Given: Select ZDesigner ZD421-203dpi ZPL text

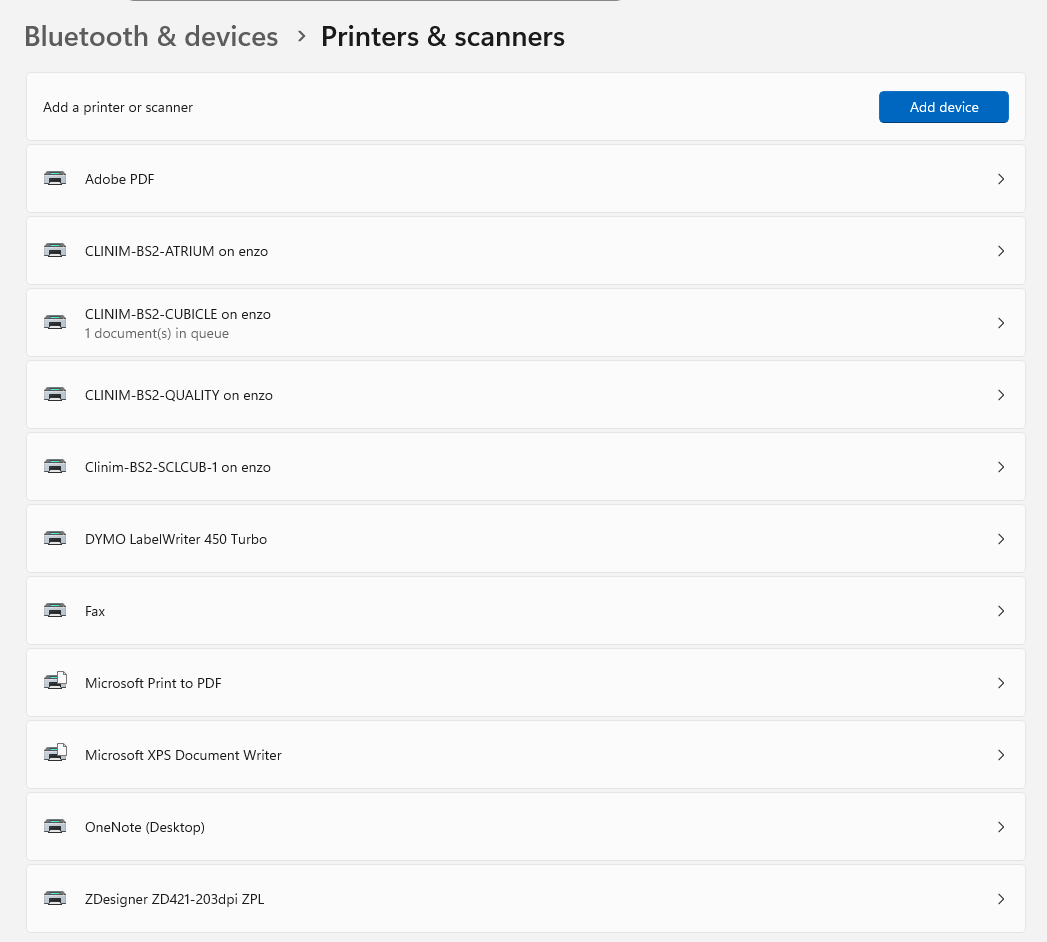Looking at the screenshot, I should click(174, 899).
